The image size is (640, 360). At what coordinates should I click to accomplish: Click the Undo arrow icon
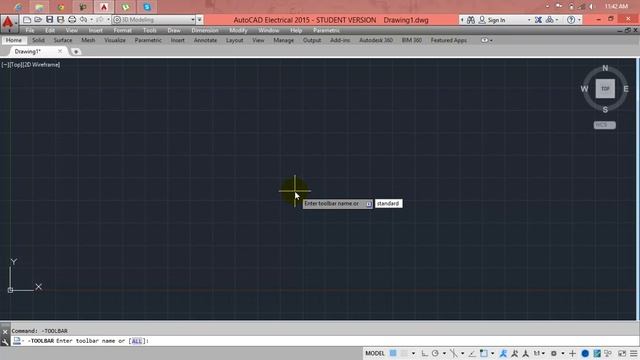click(83, 20)
